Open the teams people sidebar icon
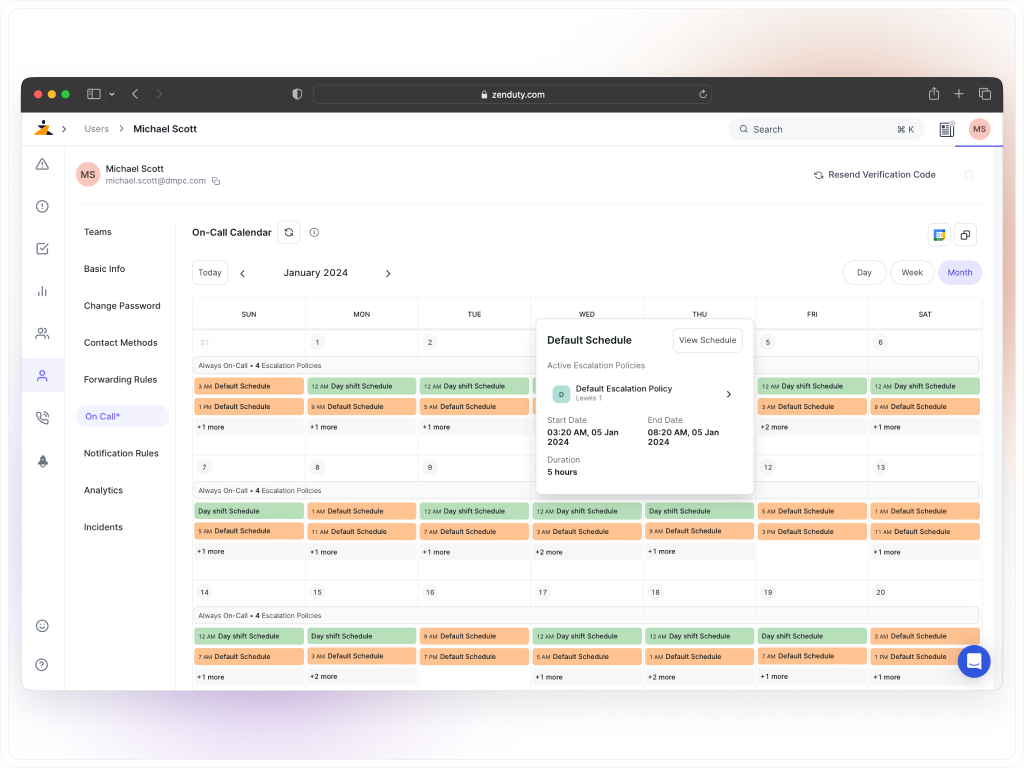Viewport: 1024px width, 768px height. coord(42,334)
